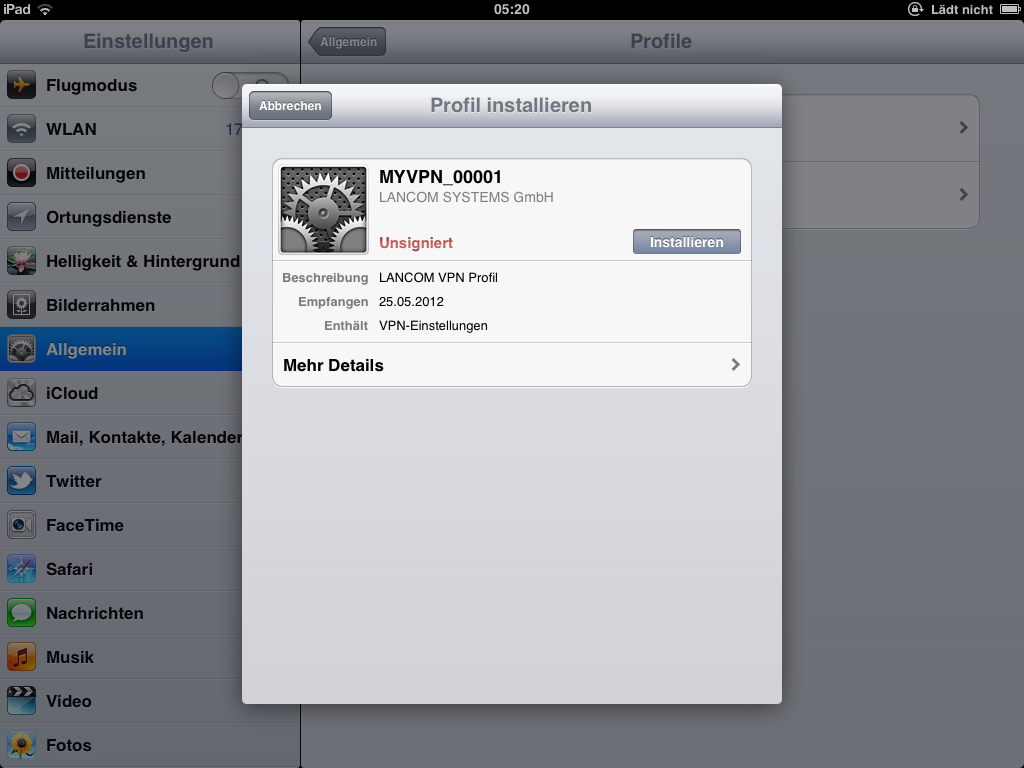Tap the Twitter bird icon
Screen dimensions: 1024x768
coord(22,481)
